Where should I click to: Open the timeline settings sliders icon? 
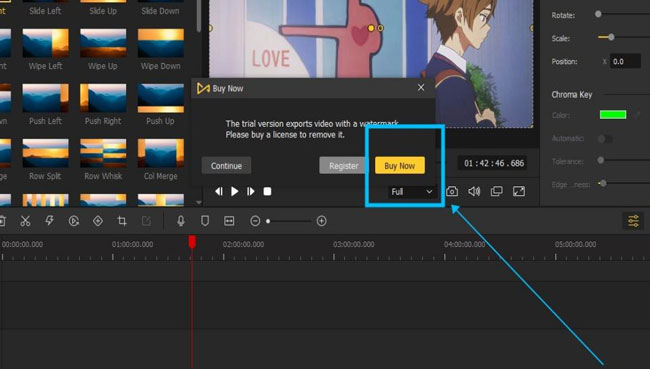(x=633, y=221)
